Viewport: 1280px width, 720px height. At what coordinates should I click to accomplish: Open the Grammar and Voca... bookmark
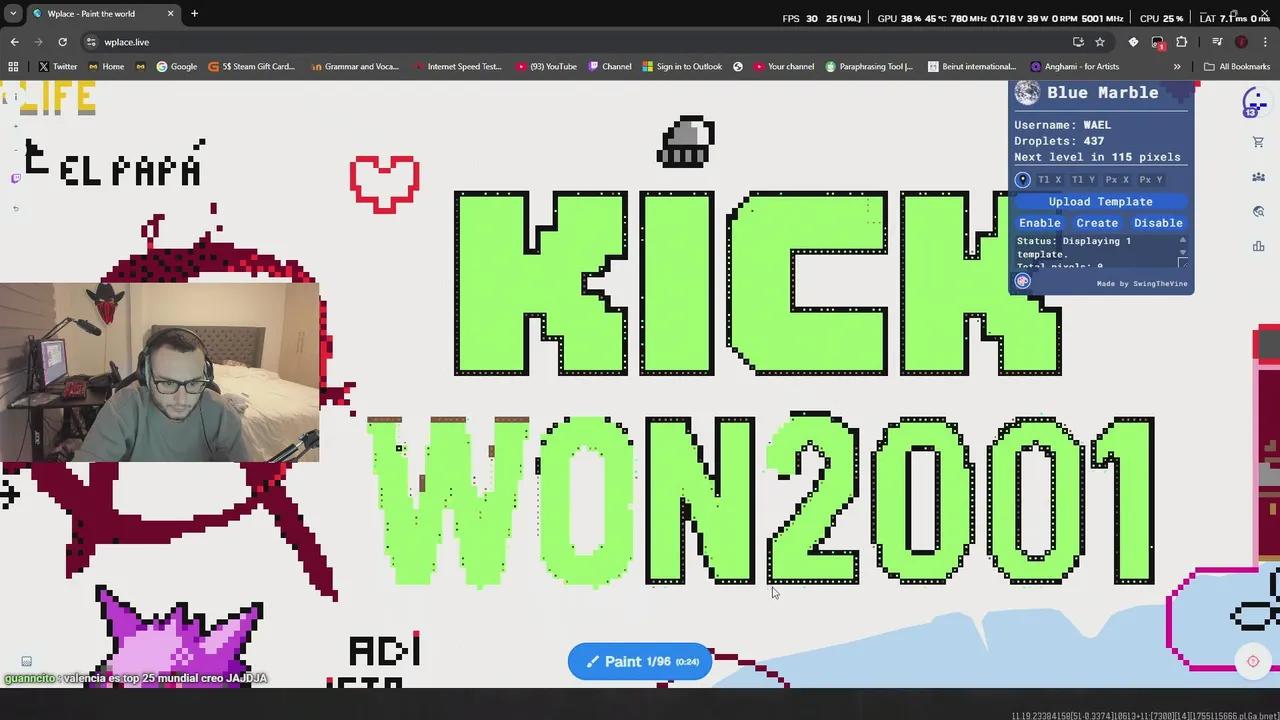355,67
